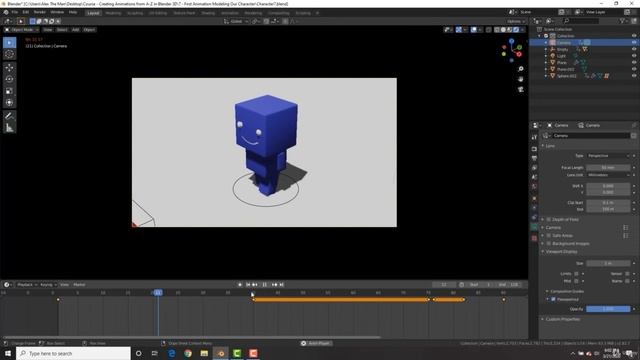Hide the Camera object in outliner
The width and height of the screenshot is (640, 360).
point(634,42)
